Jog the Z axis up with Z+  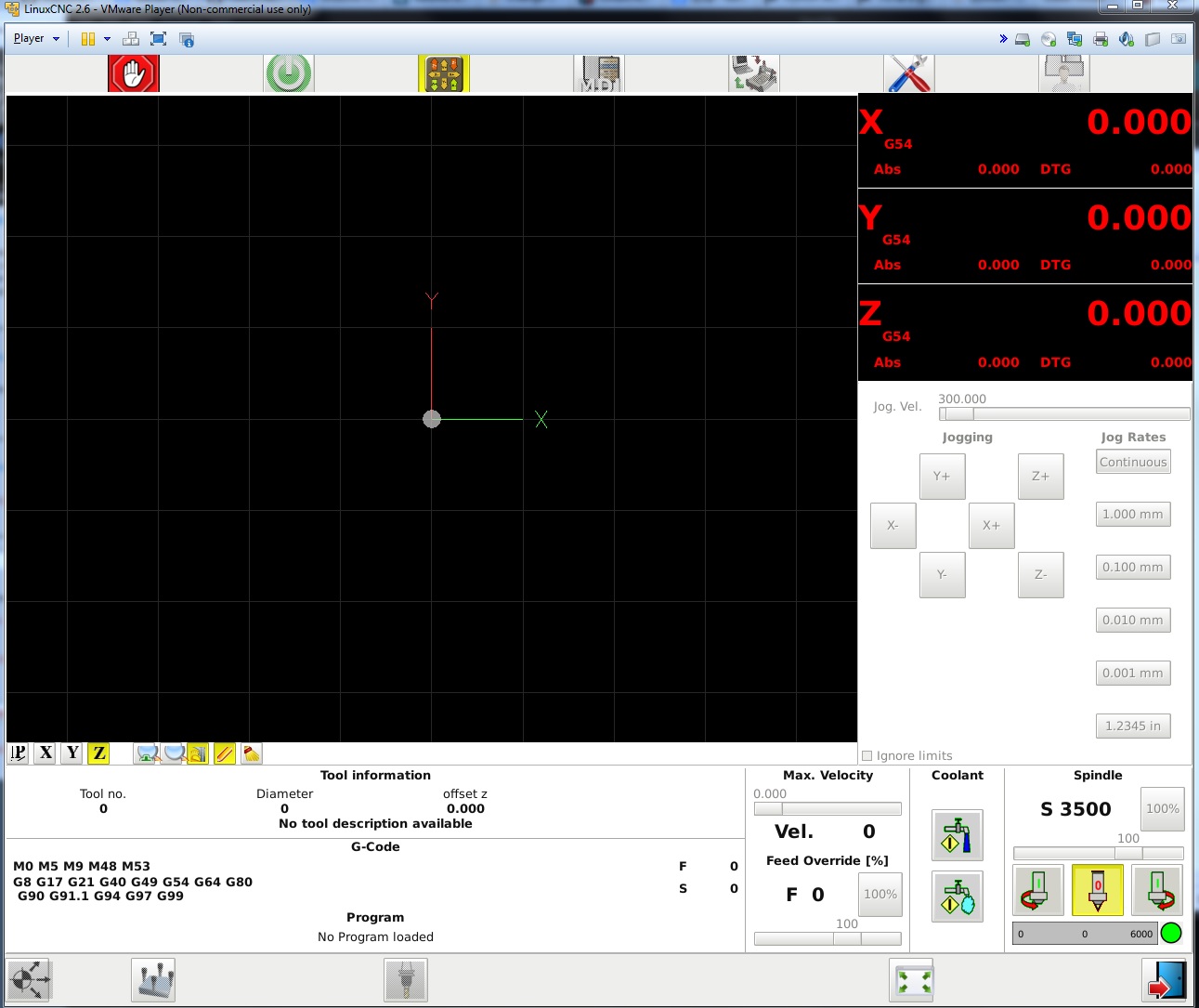[1041, 477]
